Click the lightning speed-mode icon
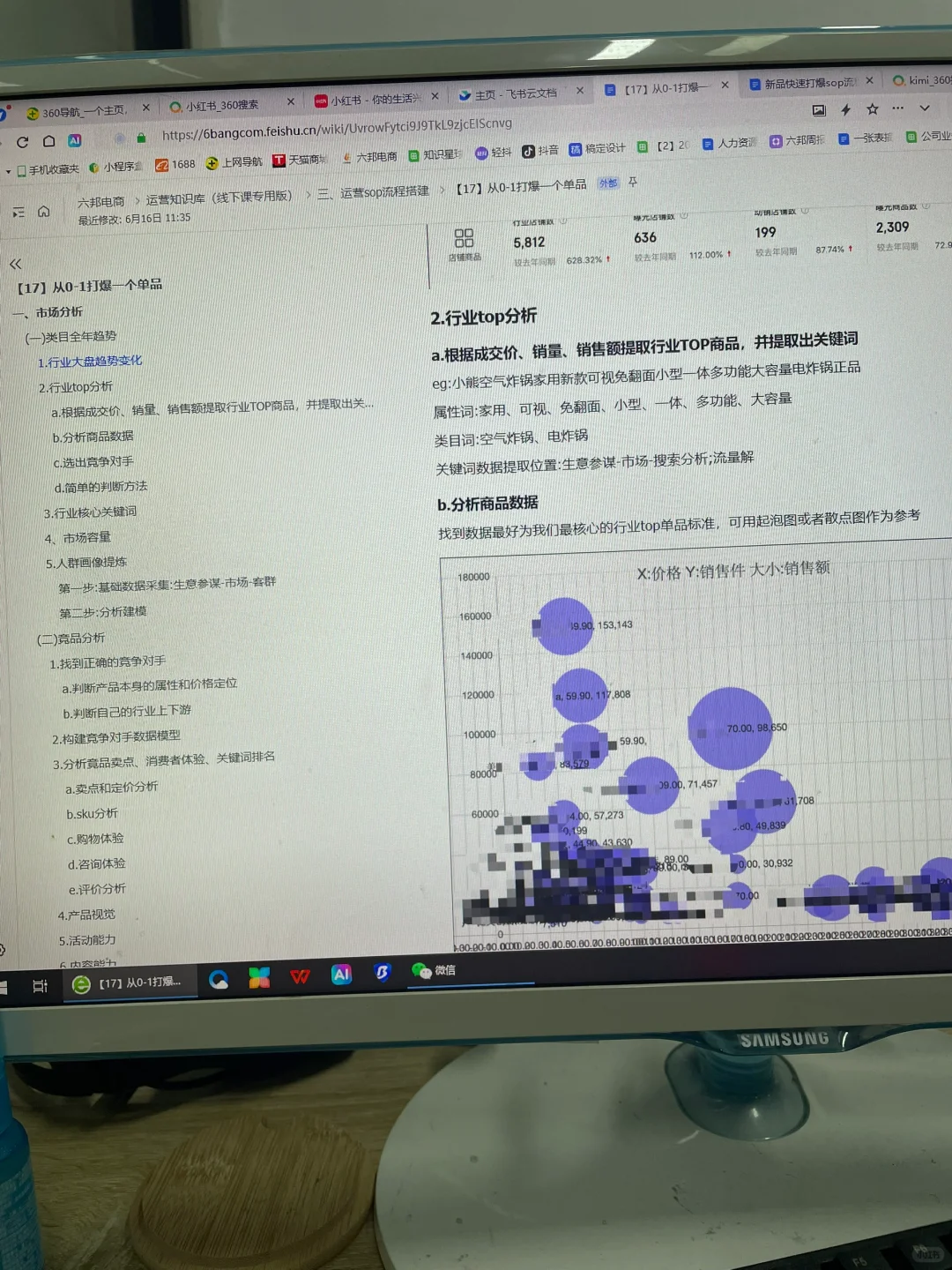This screenshot has width=952, height=1270. pos(845,109)
